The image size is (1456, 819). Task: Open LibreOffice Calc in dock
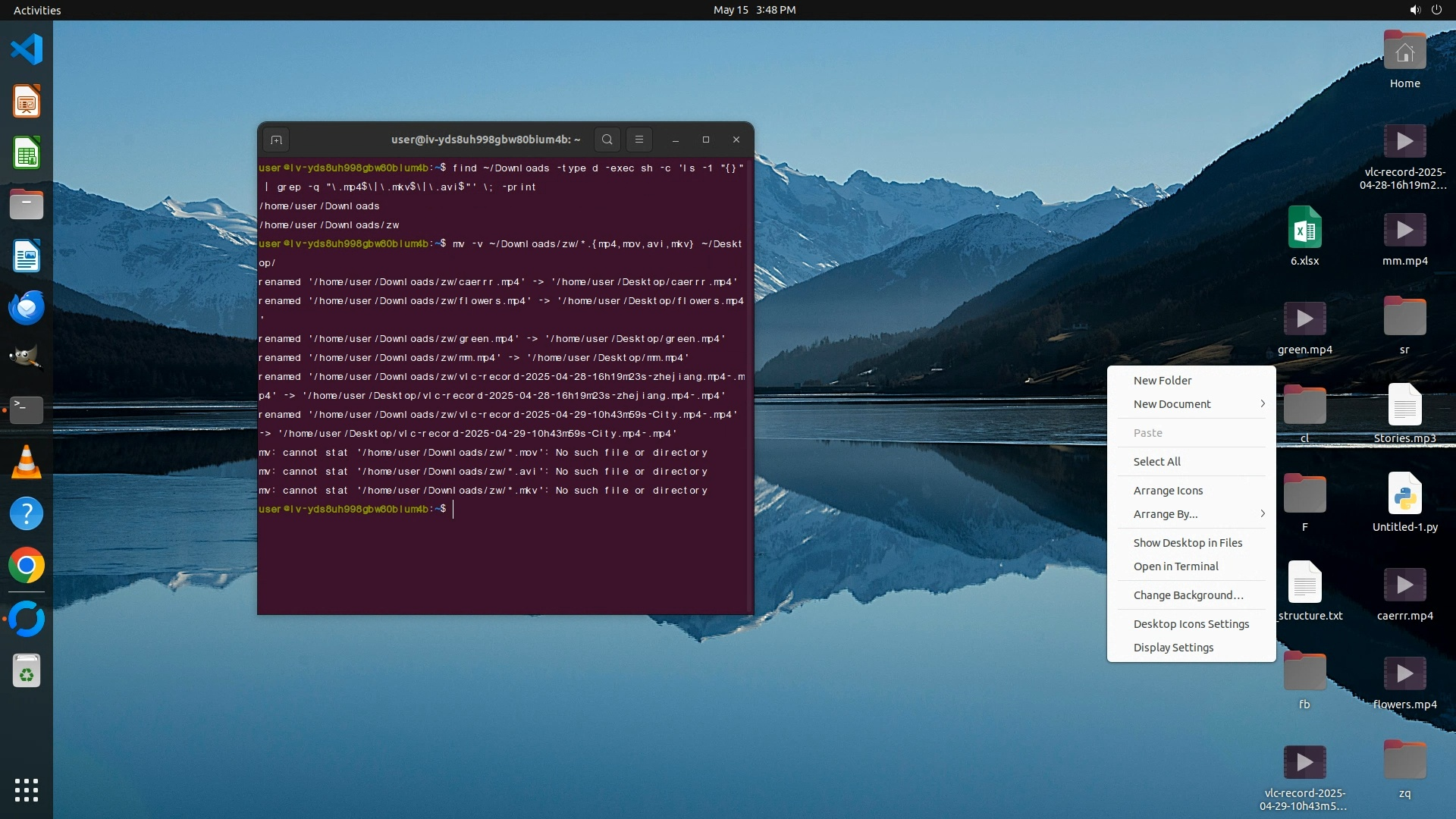coord(27,153)
